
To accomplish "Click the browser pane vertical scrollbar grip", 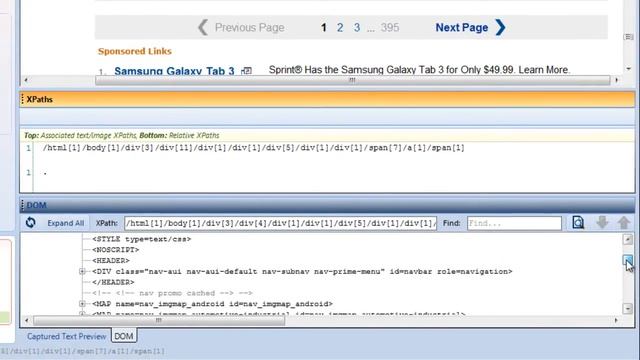I will pos(629,37).
